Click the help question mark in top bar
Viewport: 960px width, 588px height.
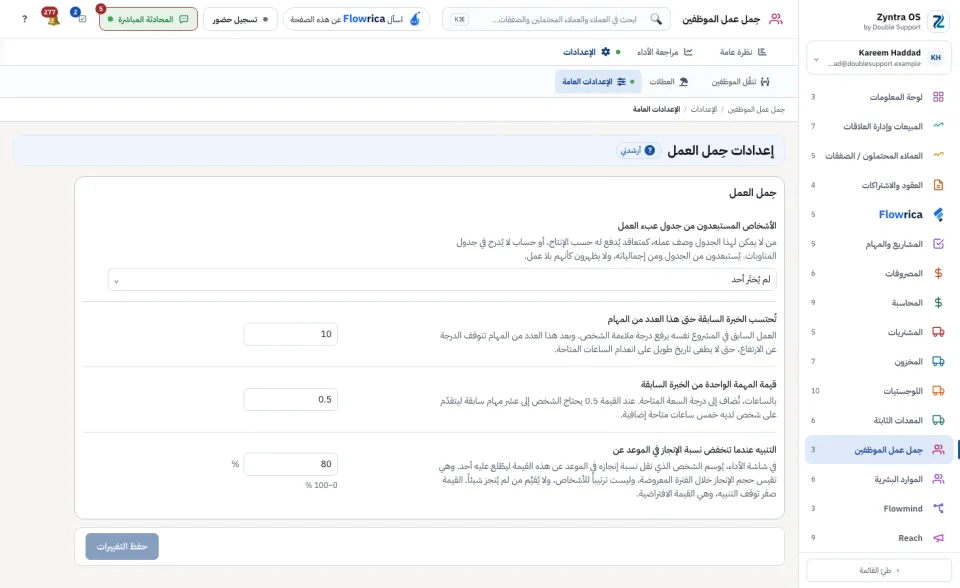pyautogui.click(x=24, y=19)
